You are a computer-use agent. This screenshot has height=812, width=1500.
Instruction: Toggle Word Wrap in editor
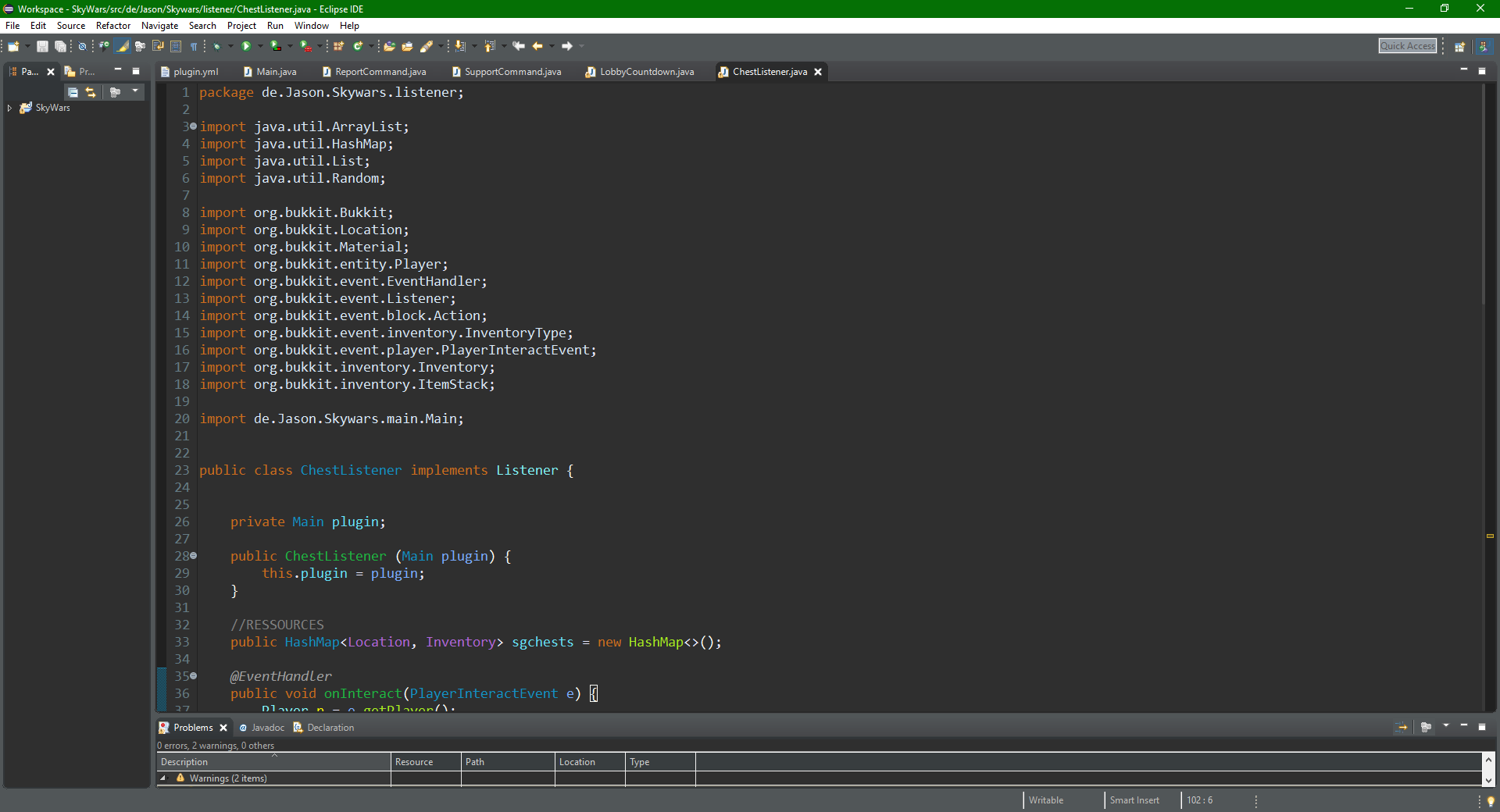(x=158, y=47)
